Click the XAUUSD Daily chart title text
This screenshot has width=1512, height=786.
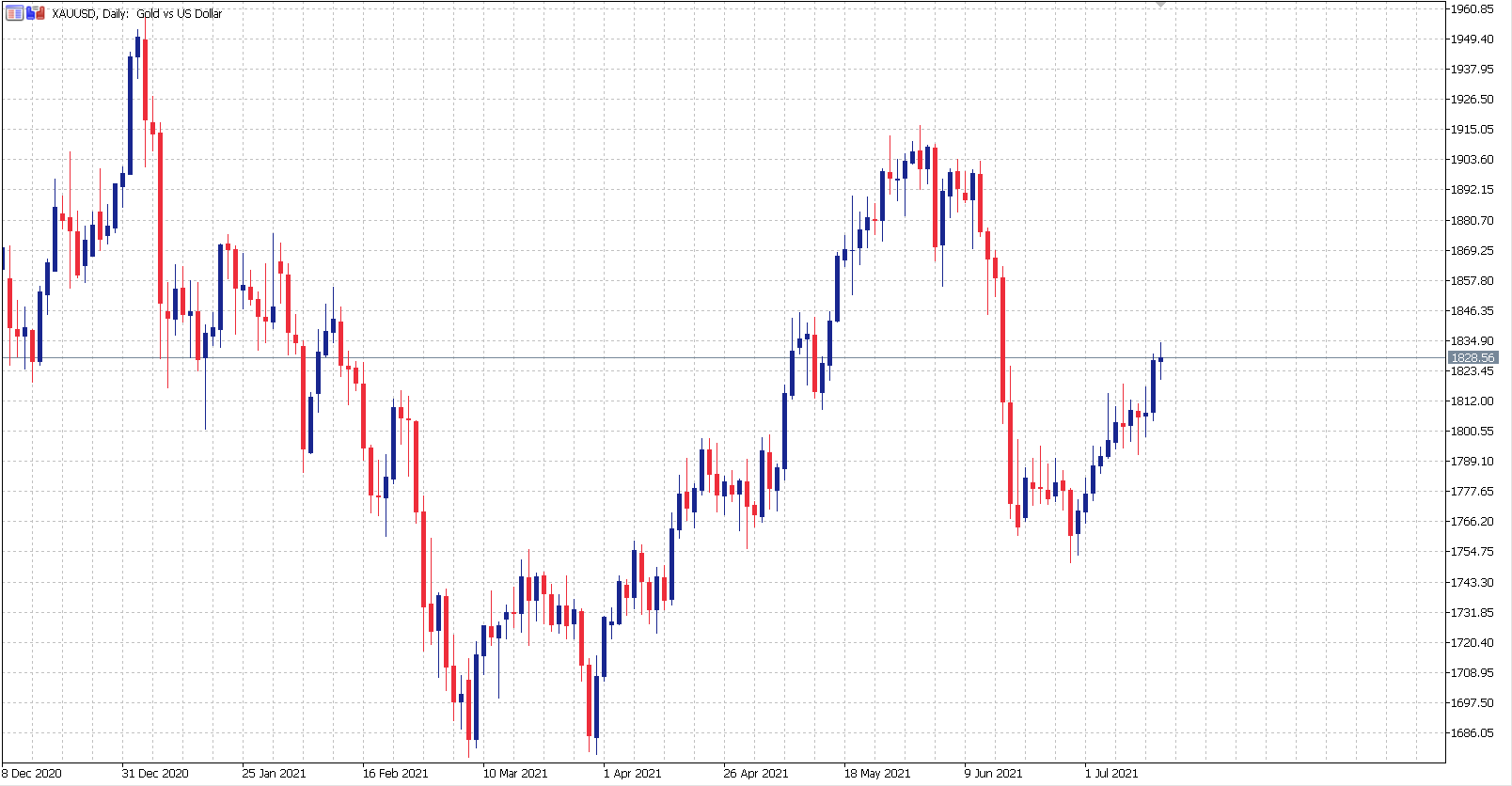137,14
